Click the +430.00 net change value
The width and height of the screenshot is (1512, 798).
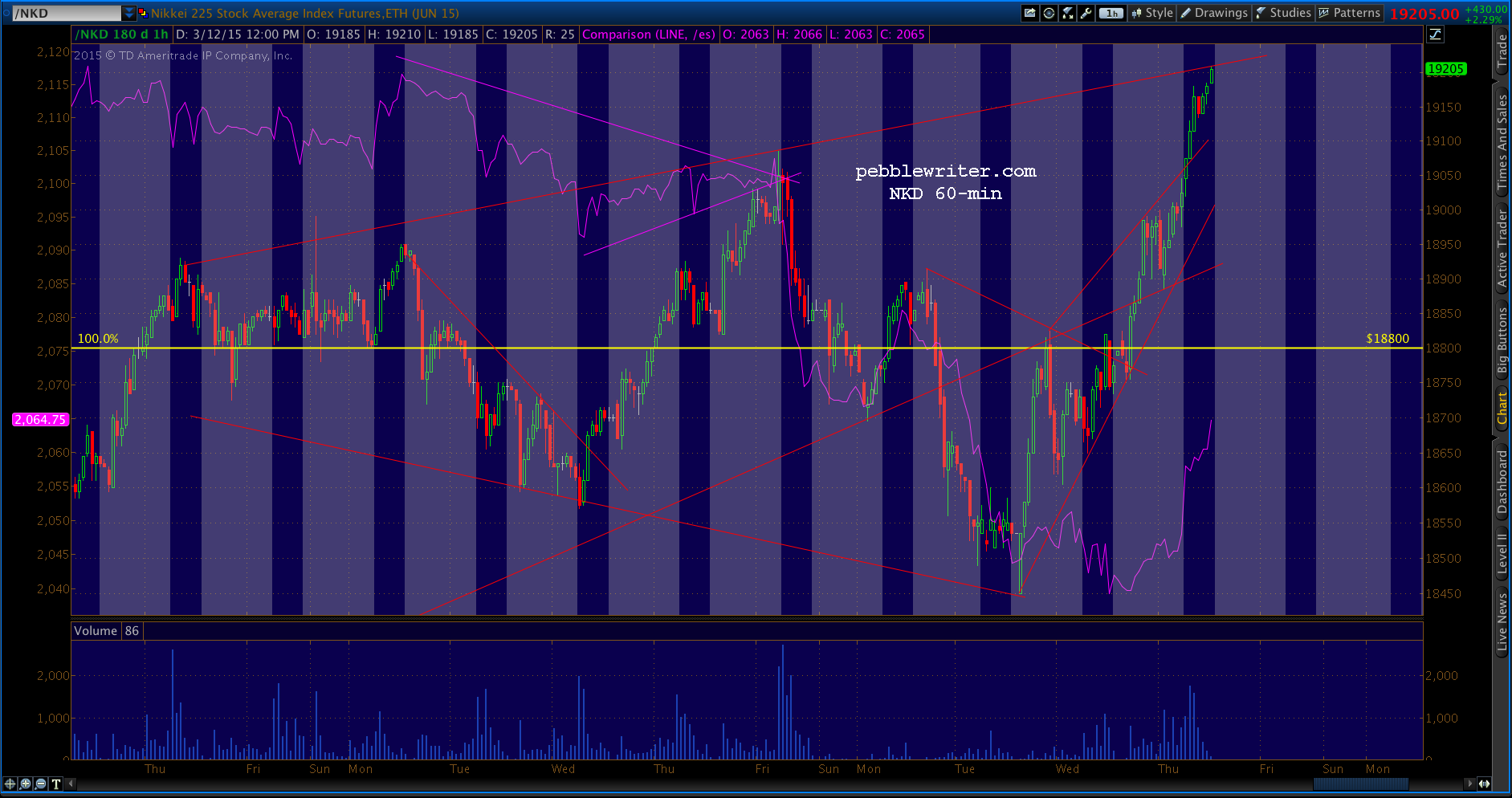click(x=1486, y=9)
